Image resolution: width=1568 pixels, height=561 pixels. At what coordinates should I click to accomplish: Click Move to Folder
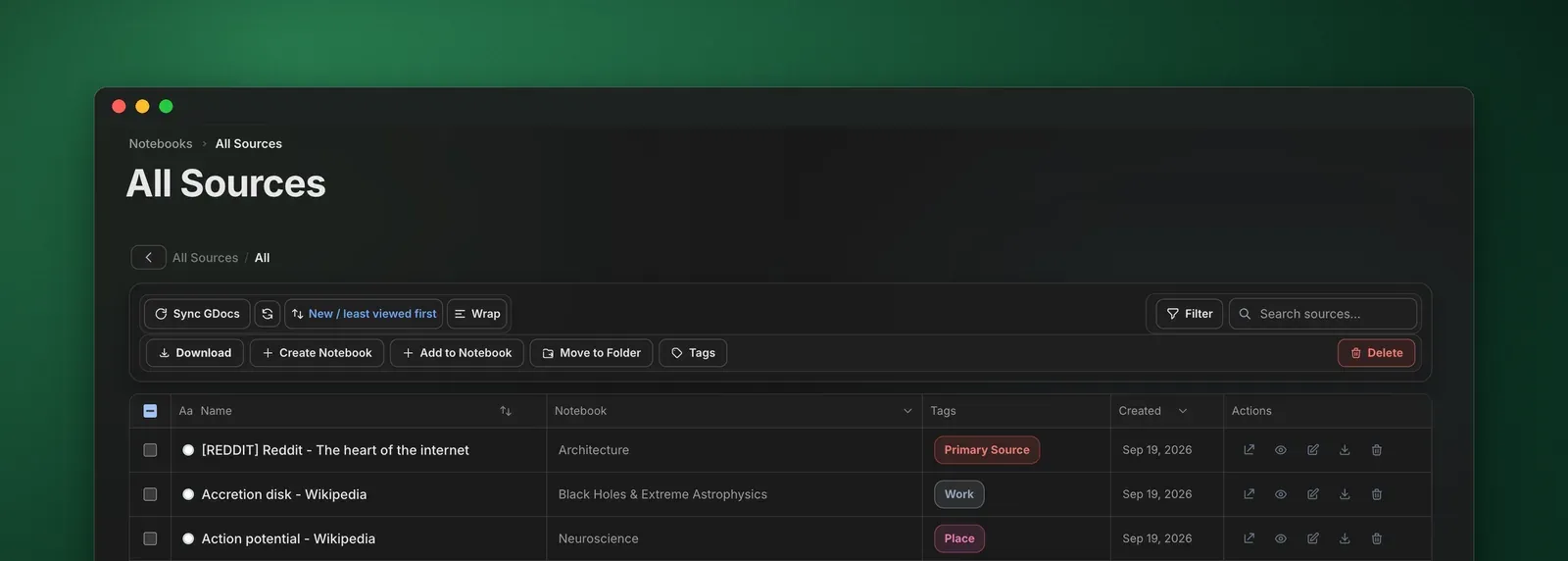[x=591, y=353]
